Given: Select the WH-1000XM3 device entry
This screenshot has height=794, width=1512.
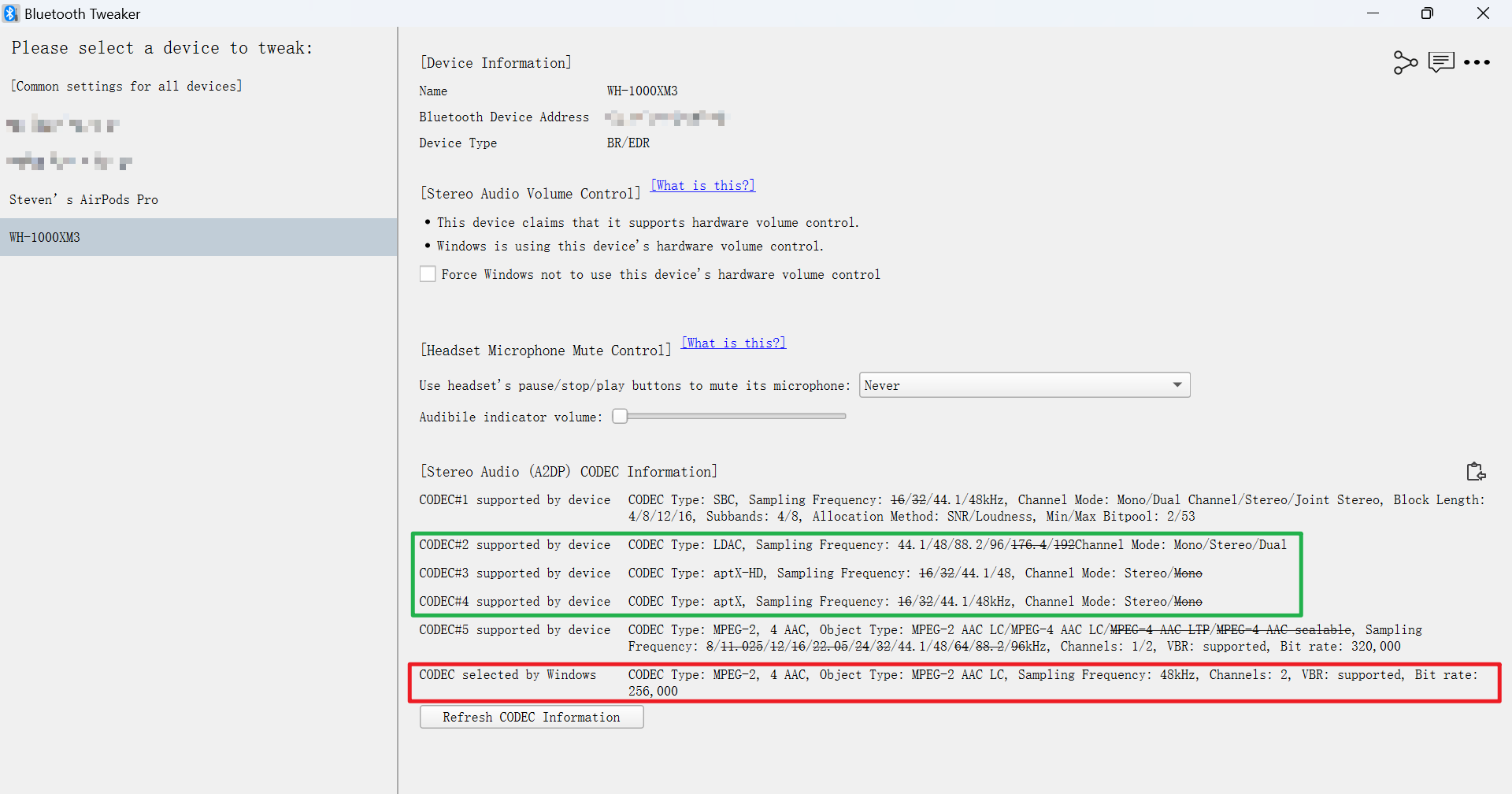Looking at the screenshot, I should click(x=44, y=236).
